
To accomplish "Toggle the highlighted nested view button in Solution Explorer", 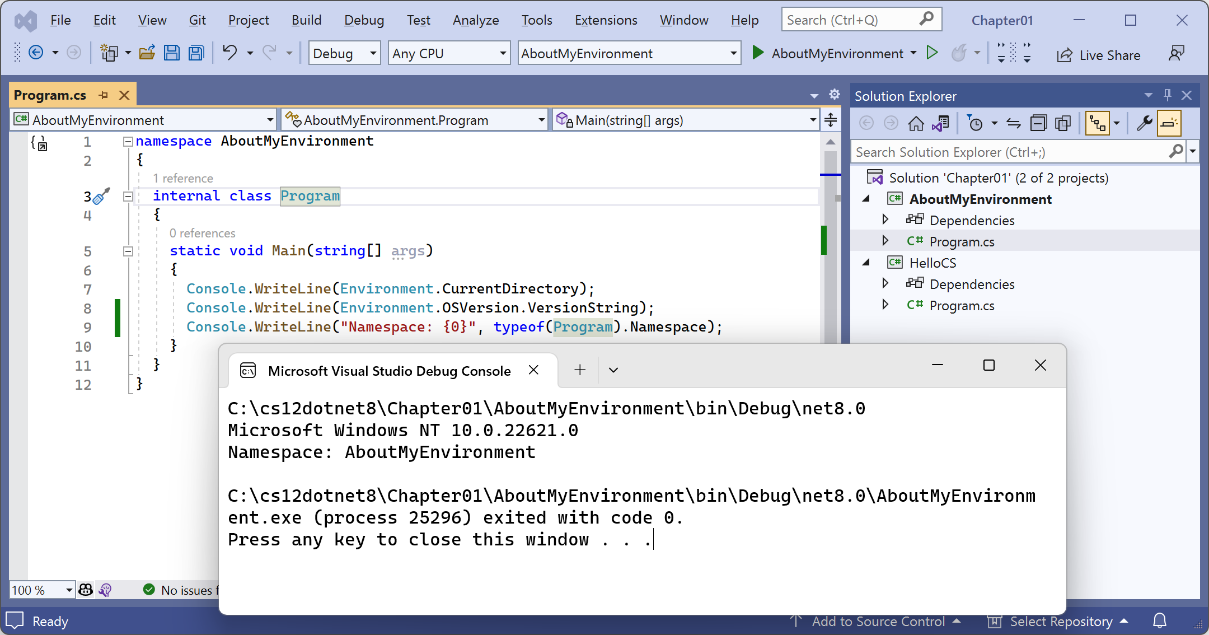I will coord(1097,124).
